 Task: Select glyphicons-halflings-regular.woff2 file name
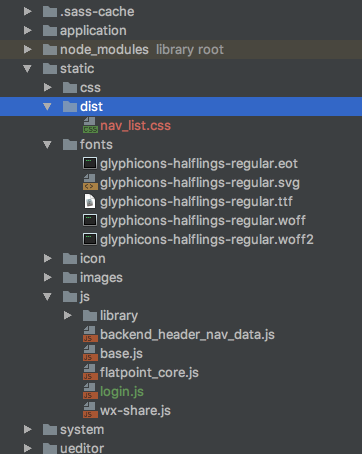[207, 240]
